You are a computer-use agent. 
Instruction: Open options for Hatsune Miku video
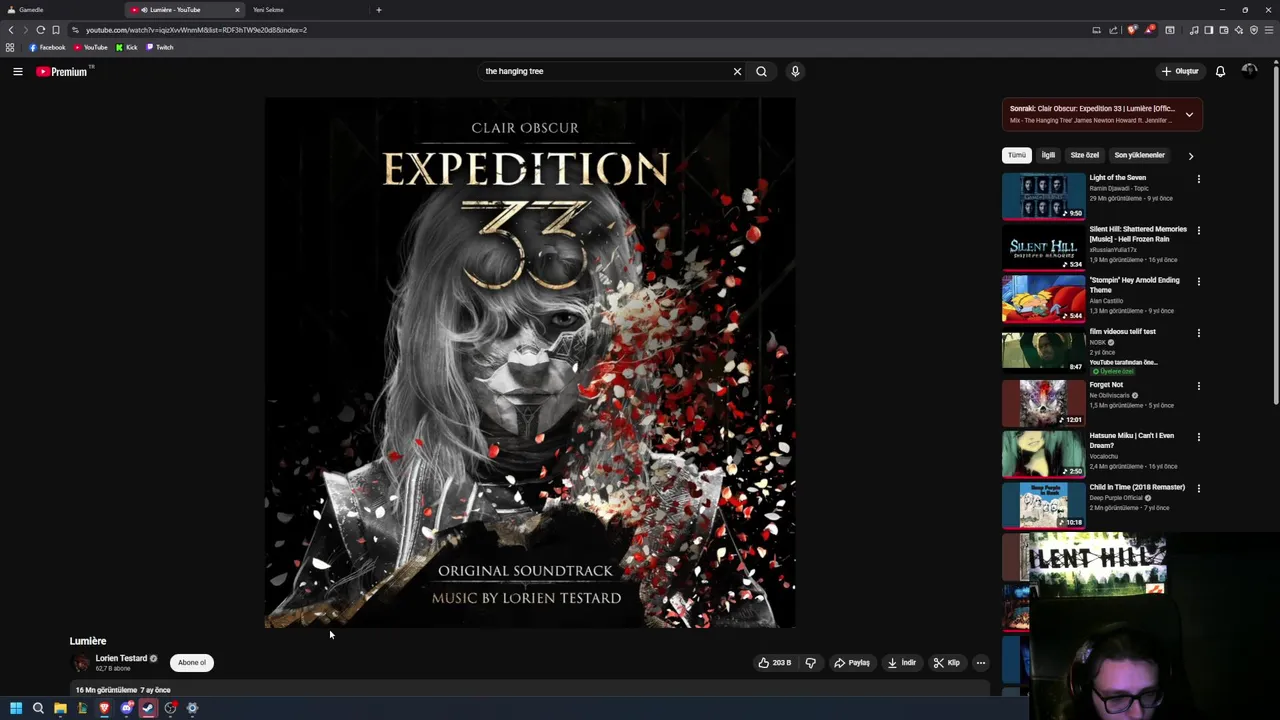click(1198, 437)
